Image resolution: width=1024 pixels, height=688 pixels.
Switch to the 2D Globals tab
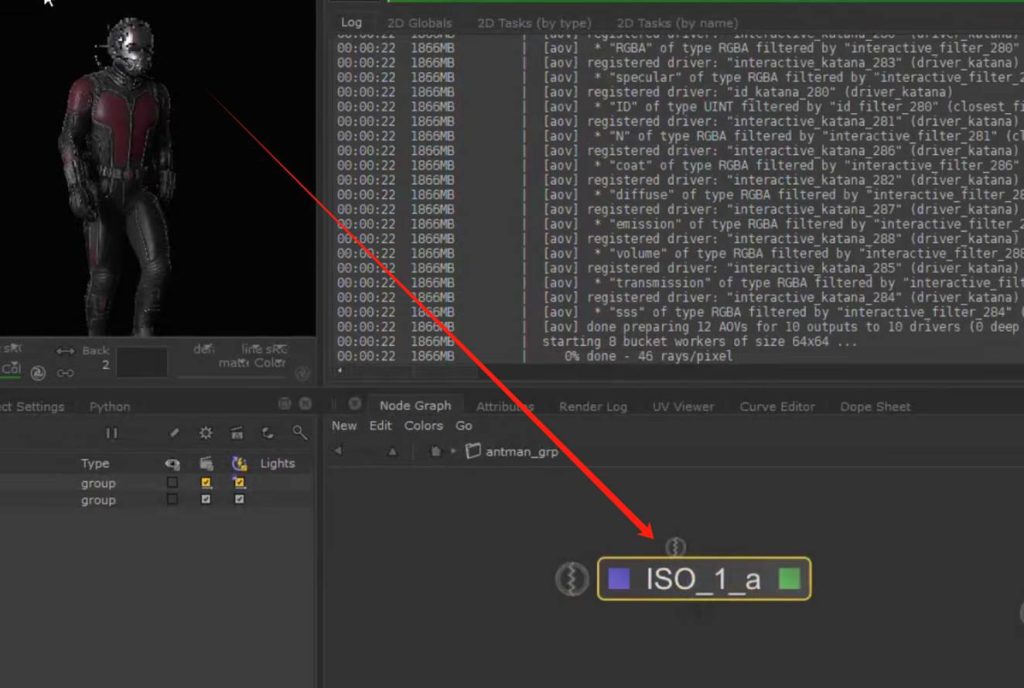click(x=421, y=23)
